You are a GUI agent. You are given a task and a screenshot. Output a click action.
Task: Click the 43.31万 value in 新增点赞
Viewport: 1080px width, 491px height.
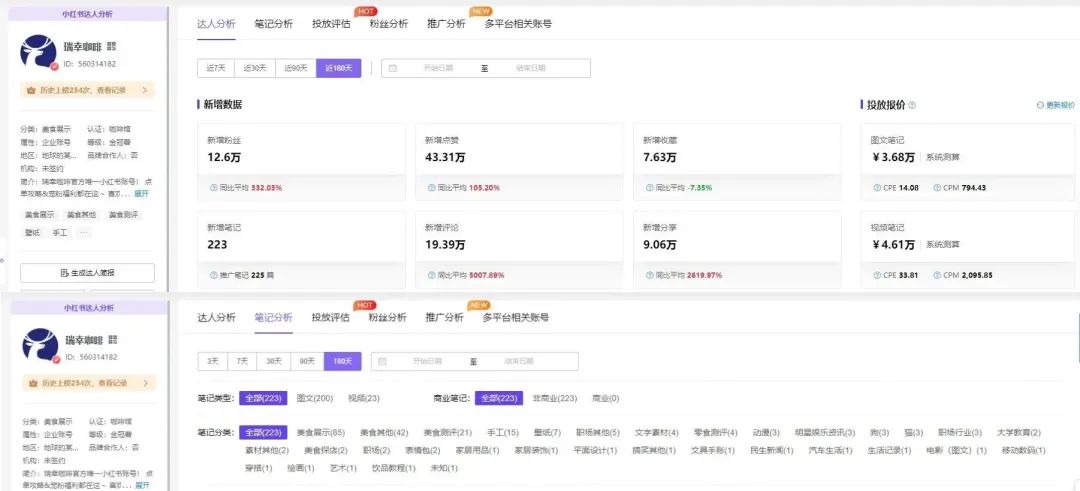pos(445,158)
